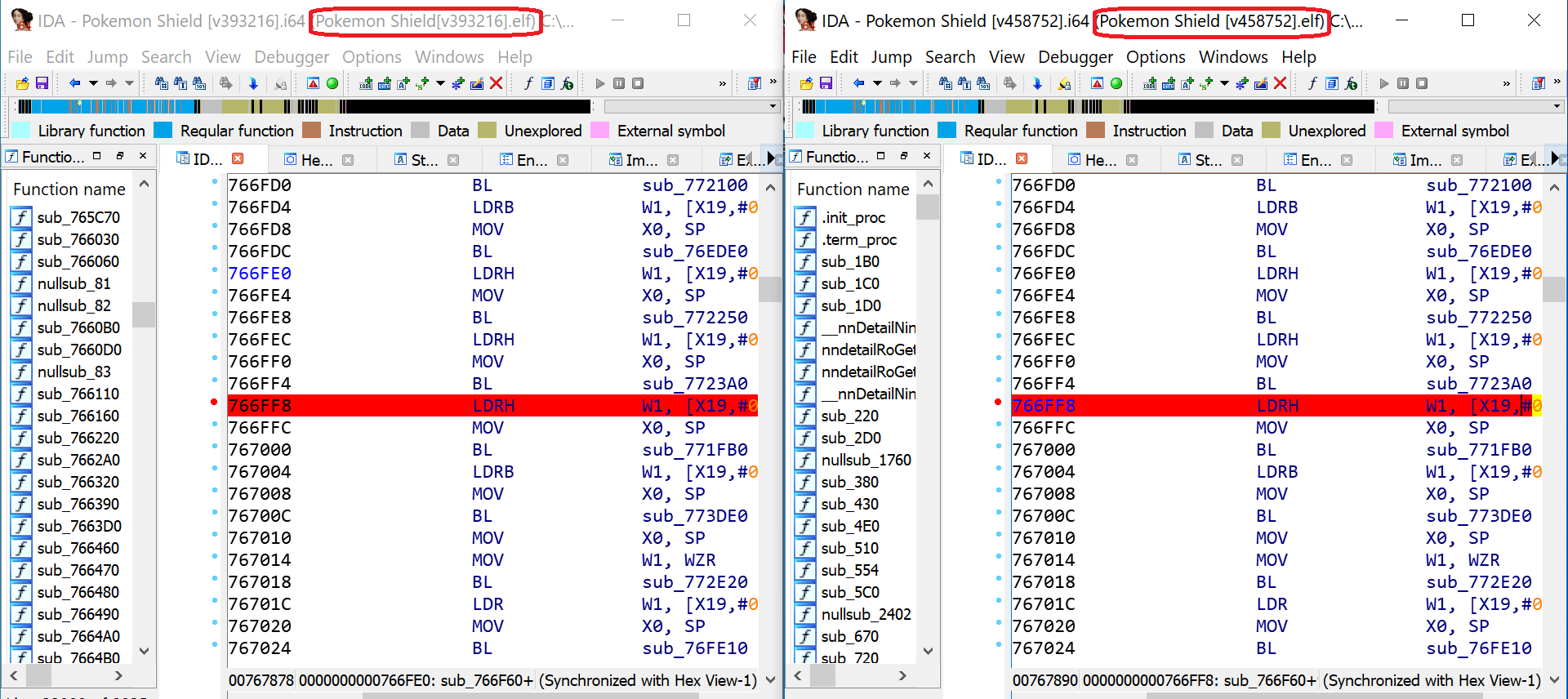Click debugger Stop icon in left IDA window
The width and height of the screenshot is (1568, 699).
tap(638, 83)
